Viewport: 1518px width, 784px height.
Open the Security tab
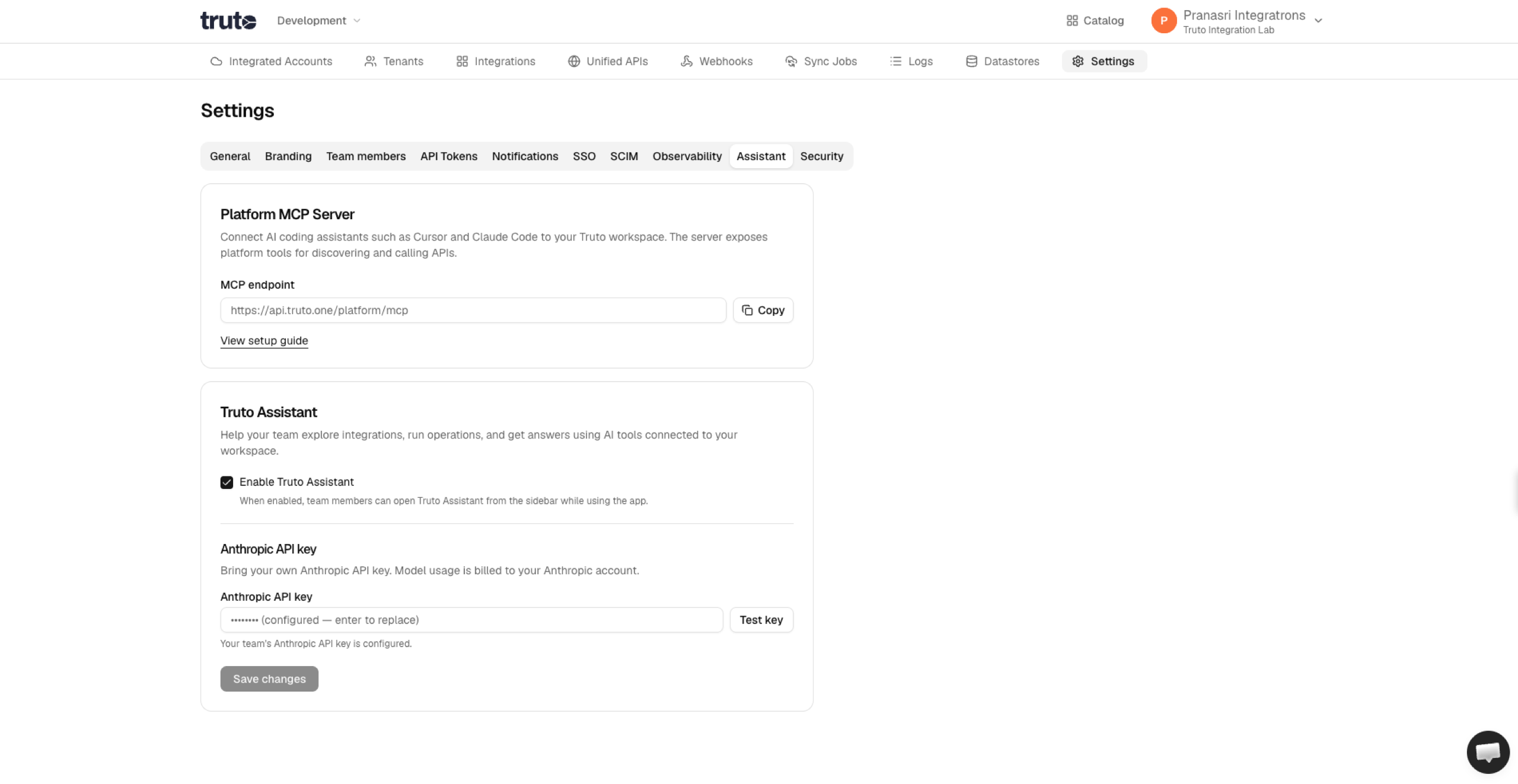pos(822,156)
